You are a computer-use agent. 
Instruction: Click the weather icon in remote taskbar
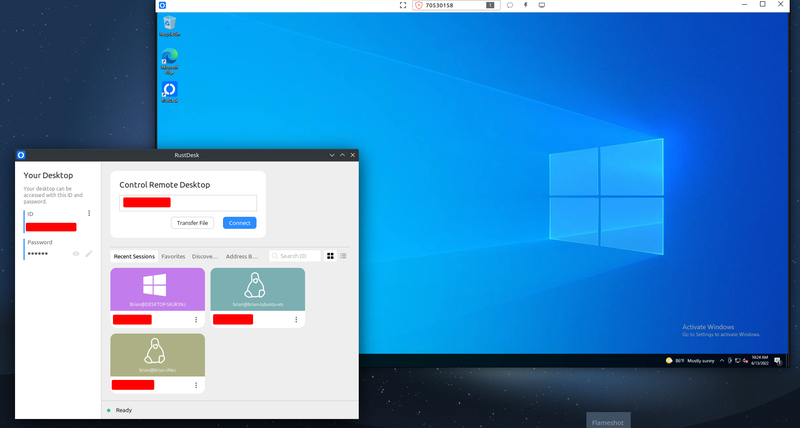669,361
